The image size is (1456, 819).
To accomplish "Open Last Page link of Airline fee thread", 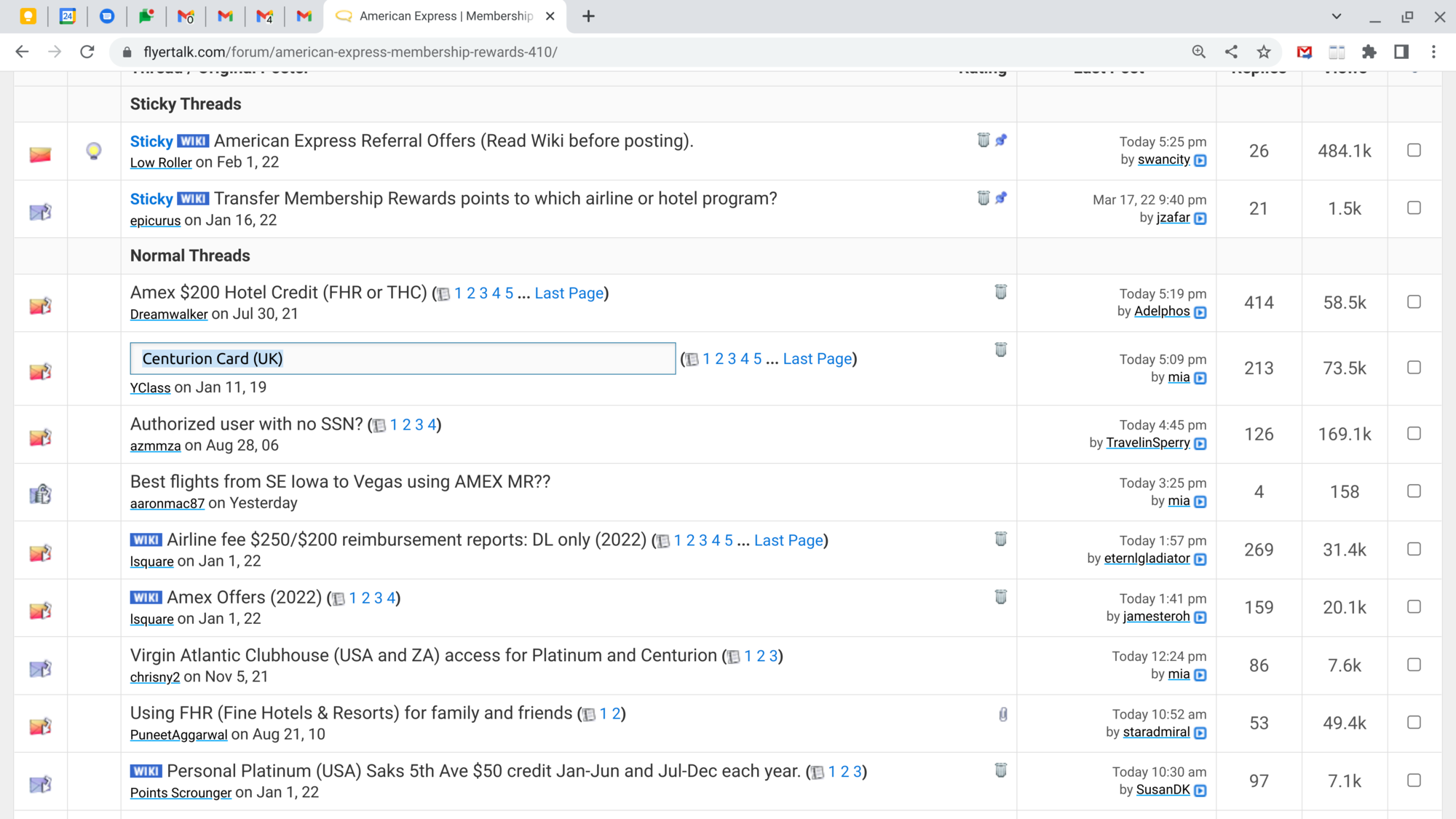I will (788, 540).
